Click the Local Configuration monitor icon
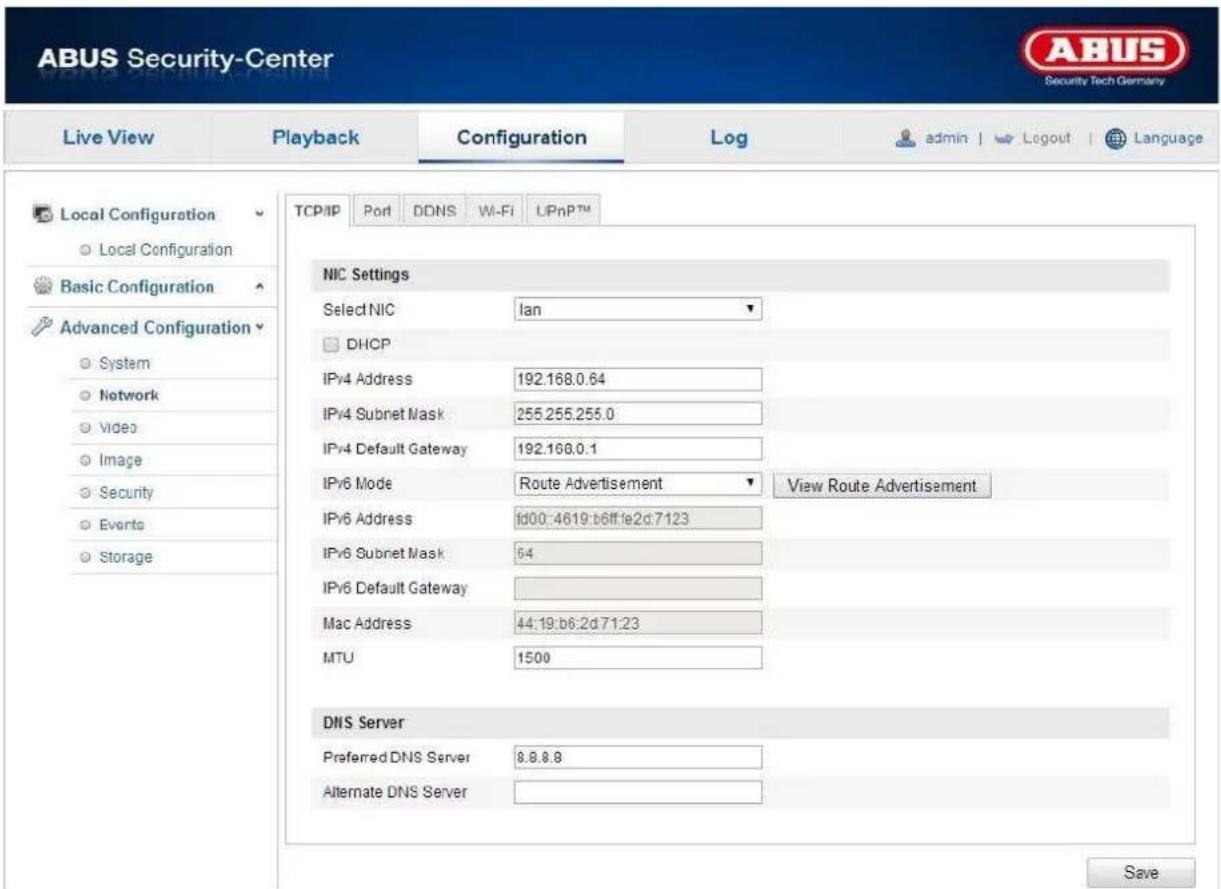 coord(43,215)
